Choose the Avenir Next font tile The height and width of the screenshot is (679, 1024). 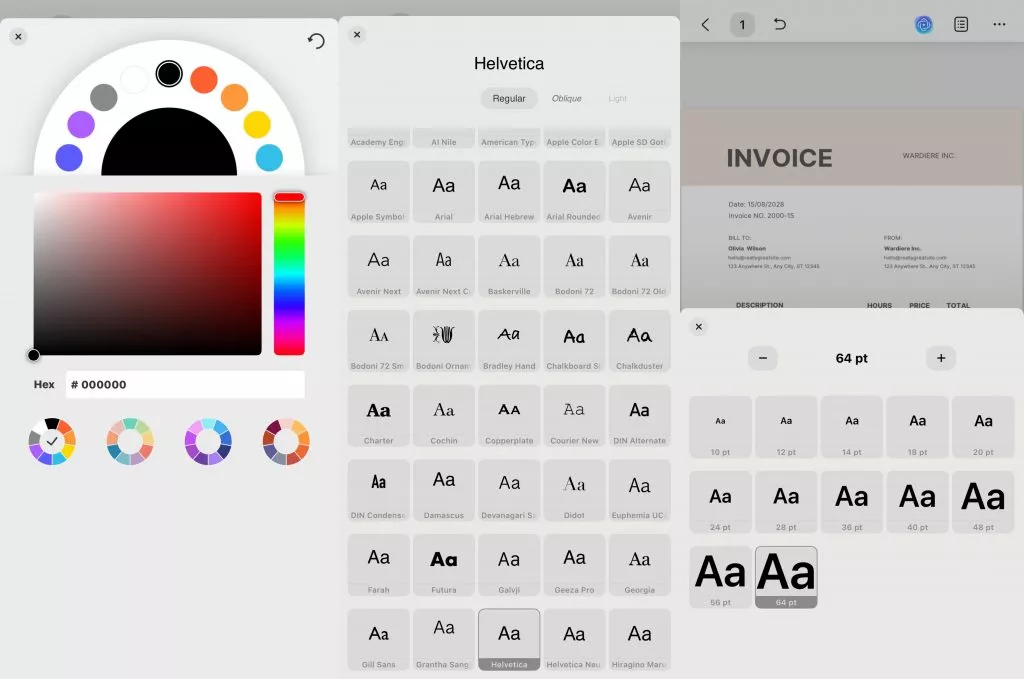[x=379, y=266]
